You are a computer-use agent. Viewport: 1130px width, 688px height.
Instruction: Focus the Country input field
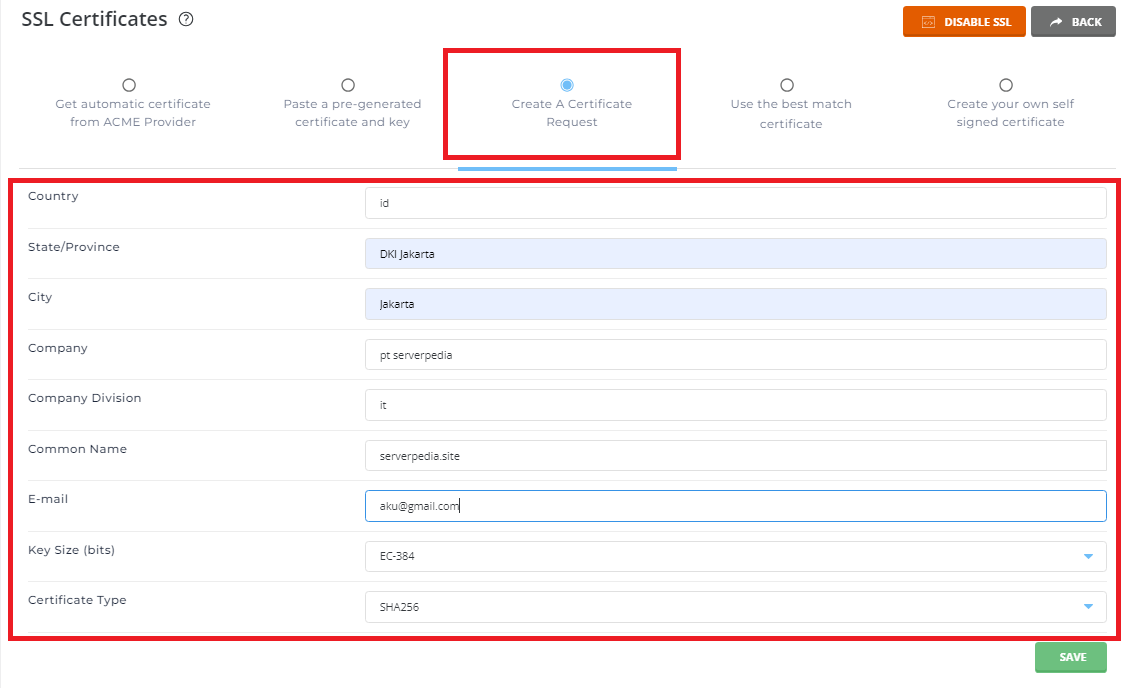pos(735,203)
